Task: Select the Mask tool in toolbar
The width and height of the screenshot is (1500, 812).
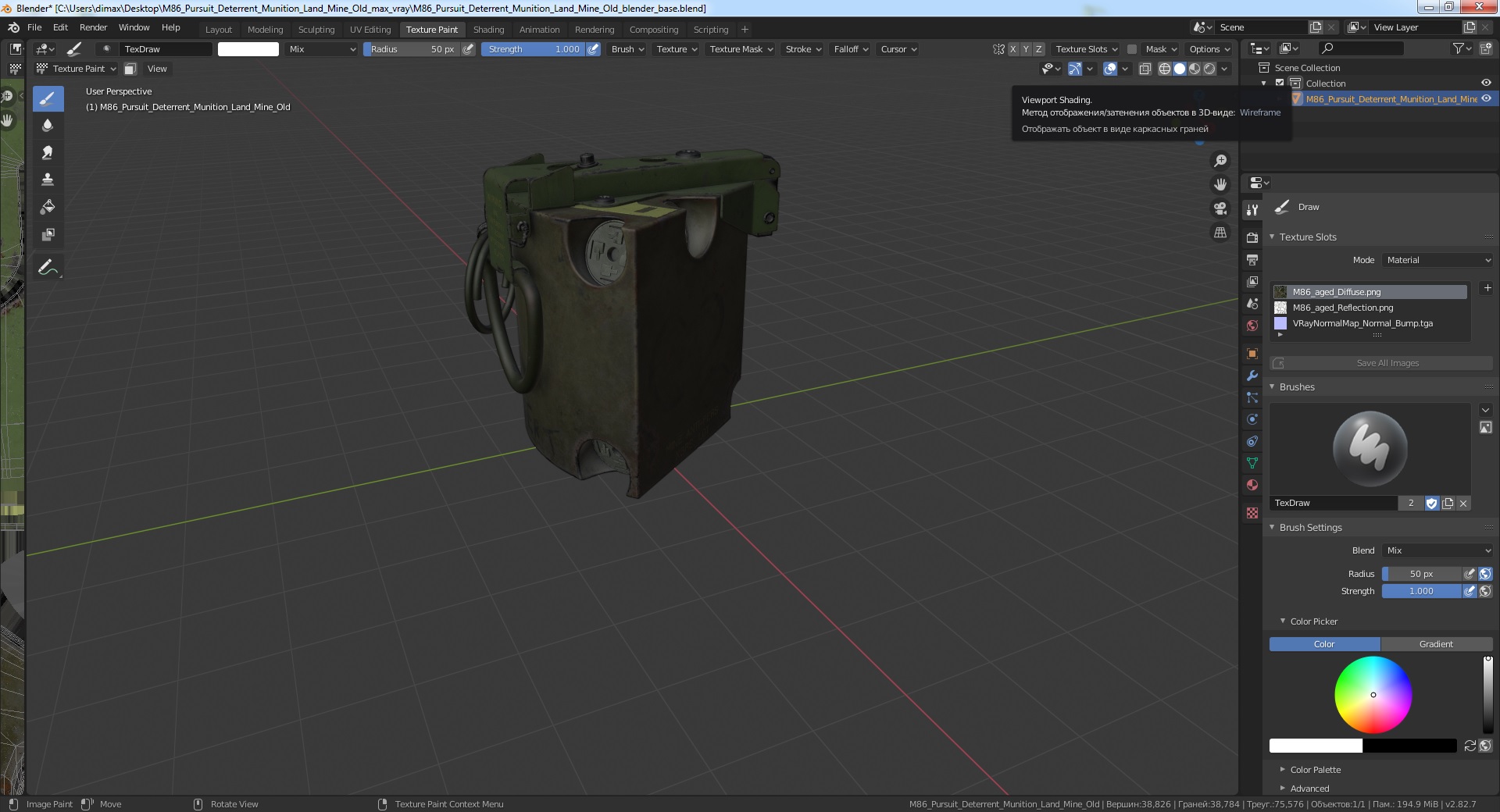Action: [48, 234]
